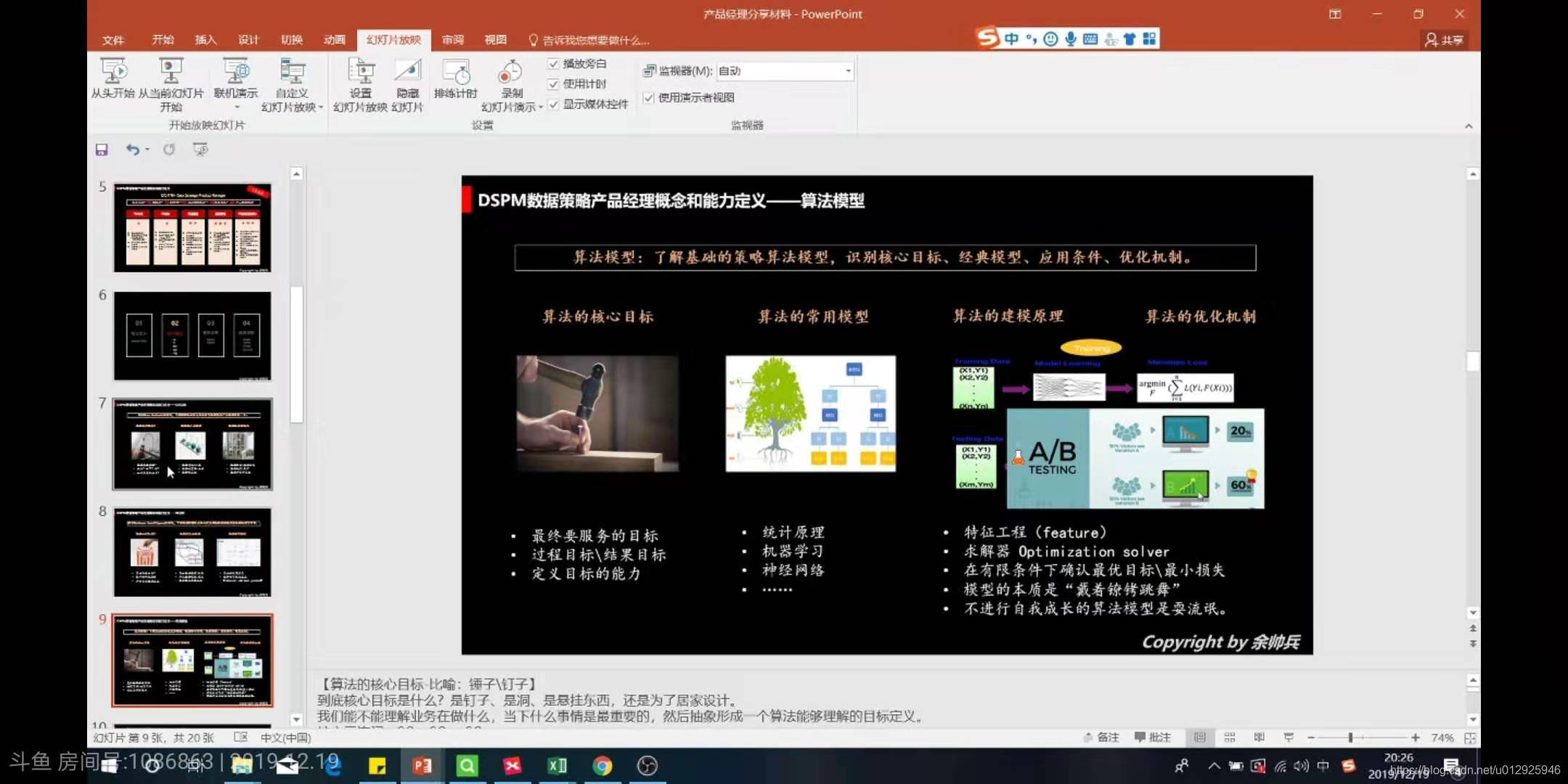Open the 审阅 ribbon tab
Screen dimensions: 1568x784
[452, 40]
